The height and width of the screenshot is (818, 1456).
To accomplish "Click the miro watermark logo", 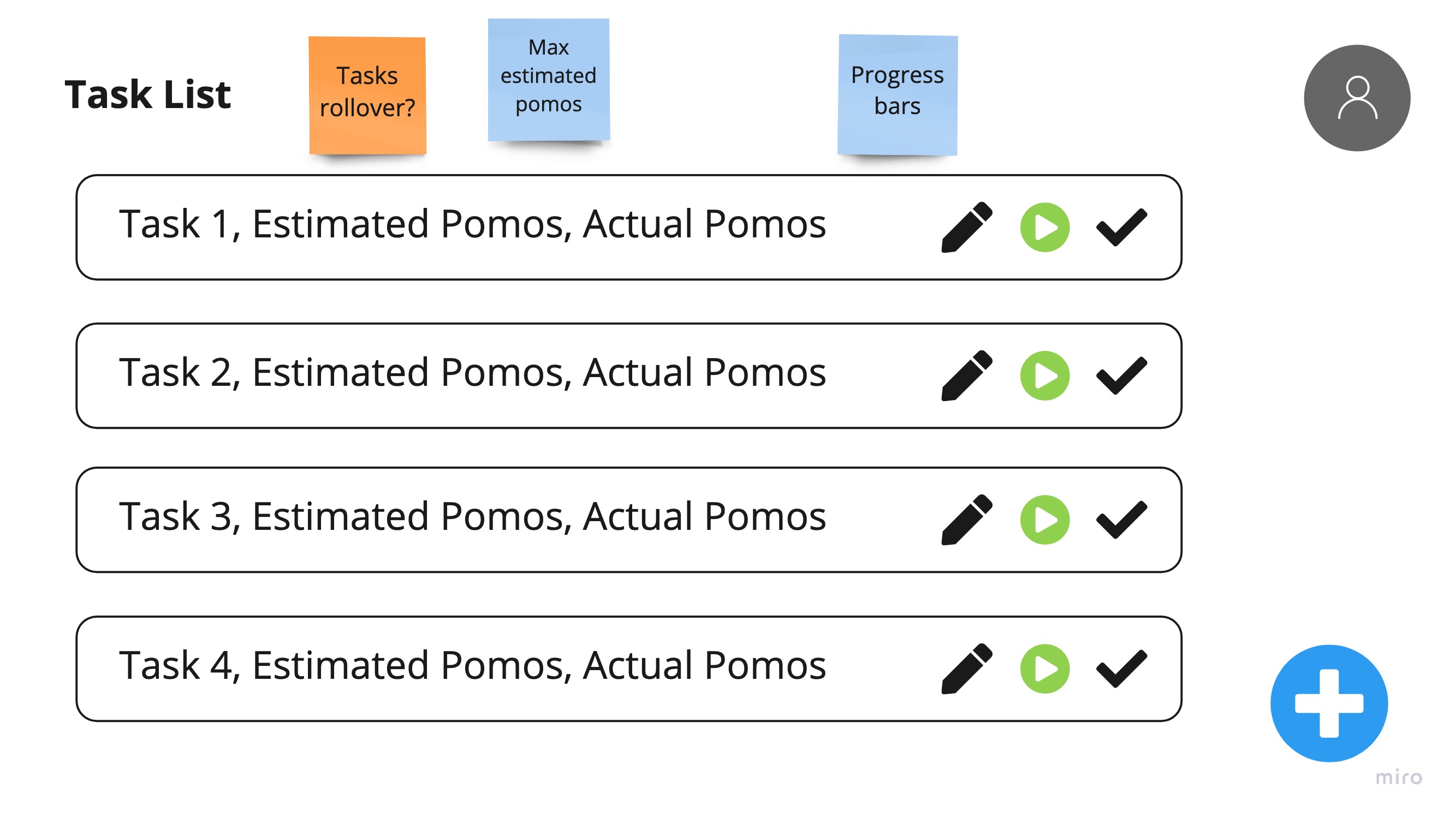I will (1398, 777).
